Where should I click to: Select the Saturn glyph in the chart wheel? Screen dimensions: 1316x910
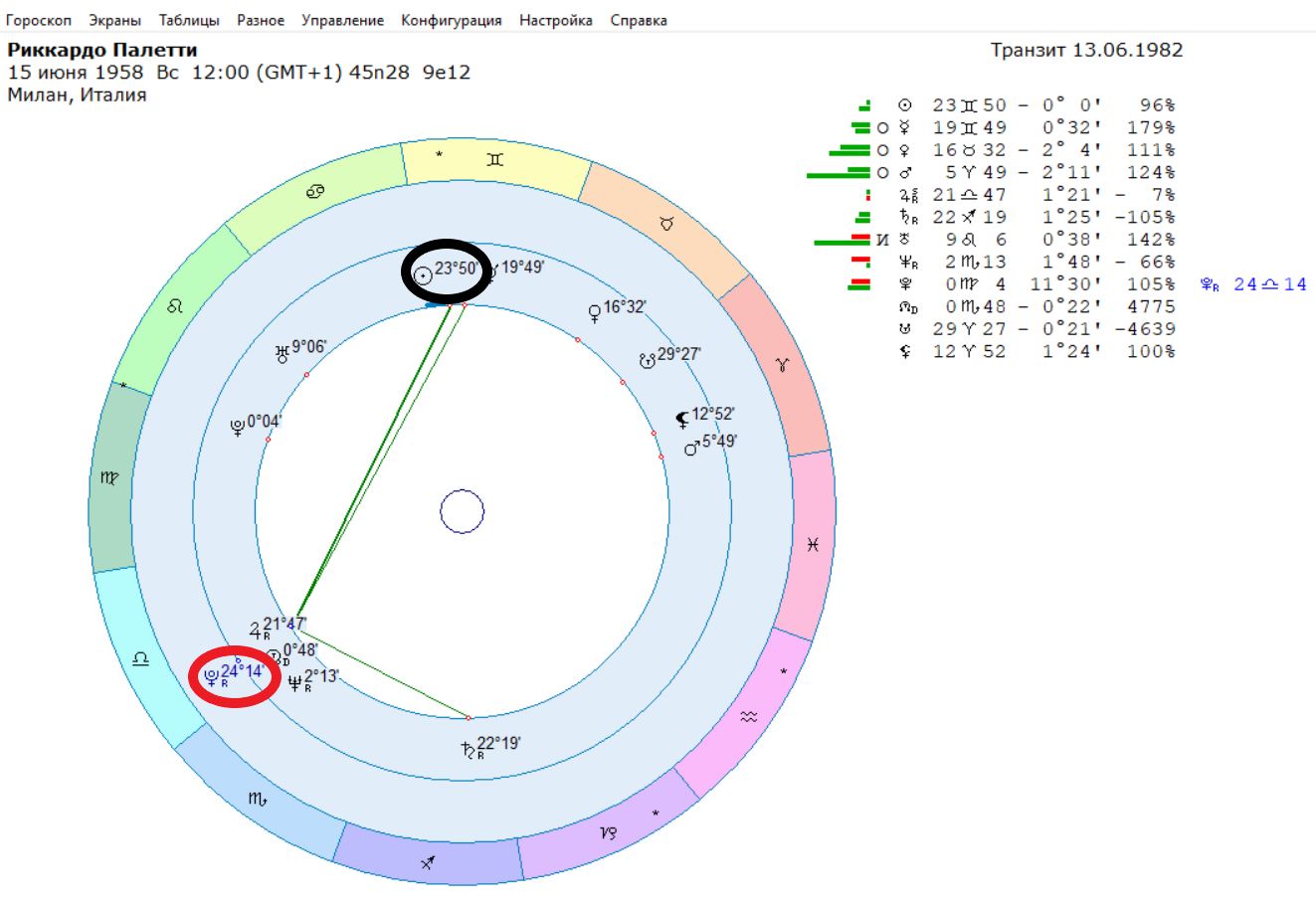pos(469,750)
